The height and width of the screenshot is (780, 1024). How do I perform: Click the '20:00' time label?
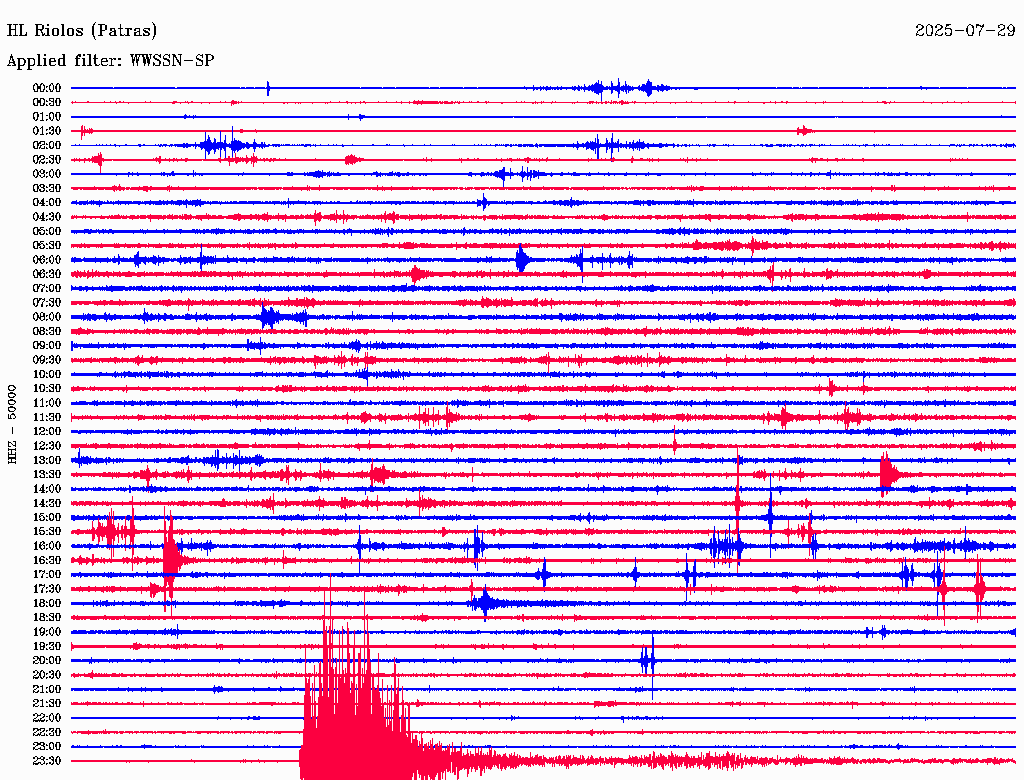pos(47,661)
